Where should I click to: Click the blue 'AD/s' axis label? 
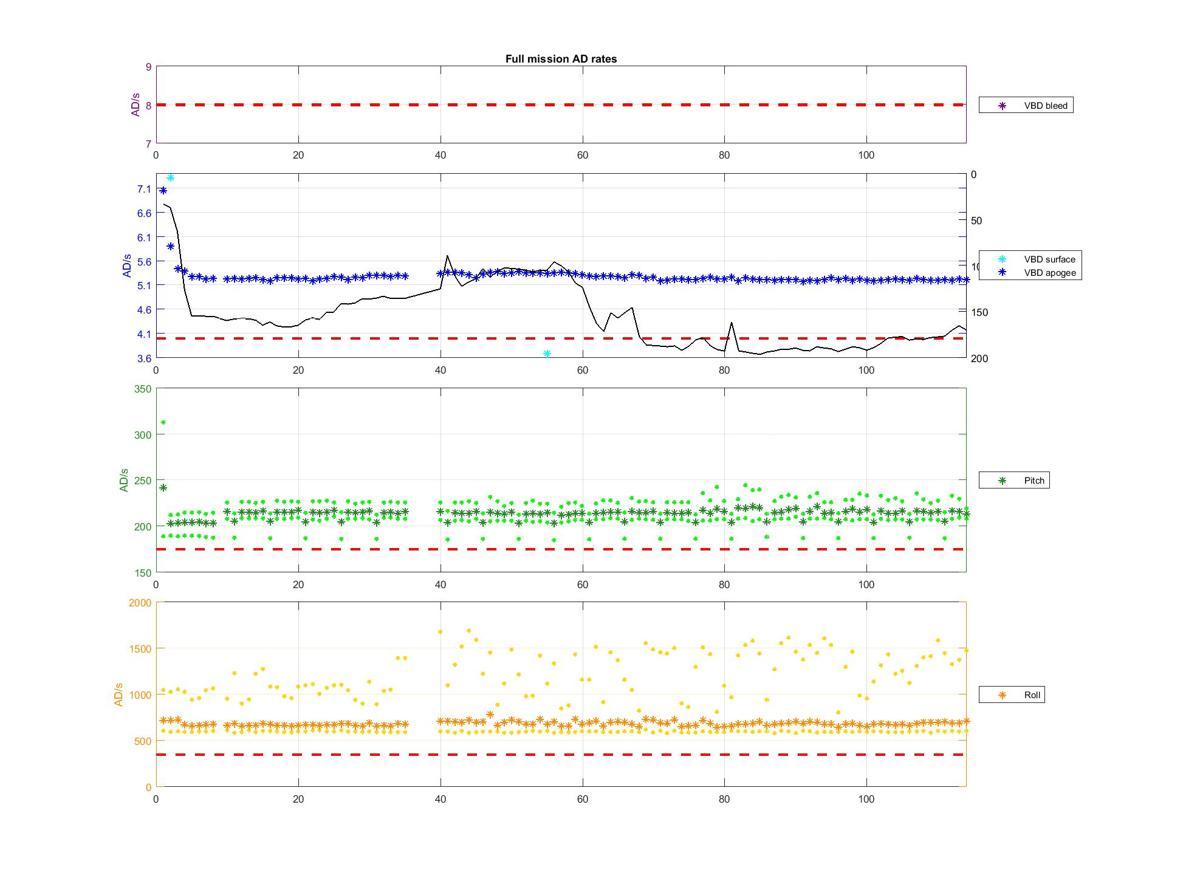coord(127,266)
